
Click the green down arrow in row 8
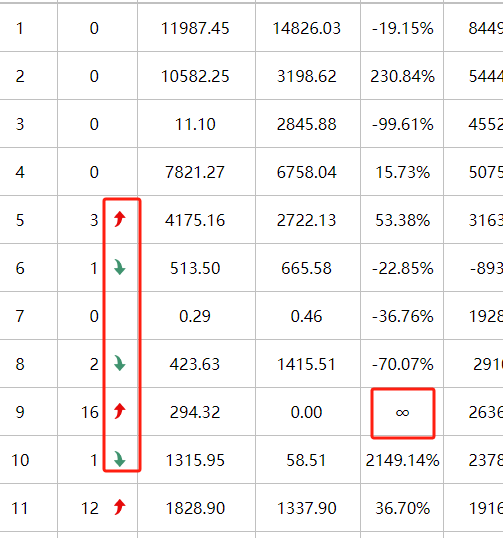click(x=119, y=363)
